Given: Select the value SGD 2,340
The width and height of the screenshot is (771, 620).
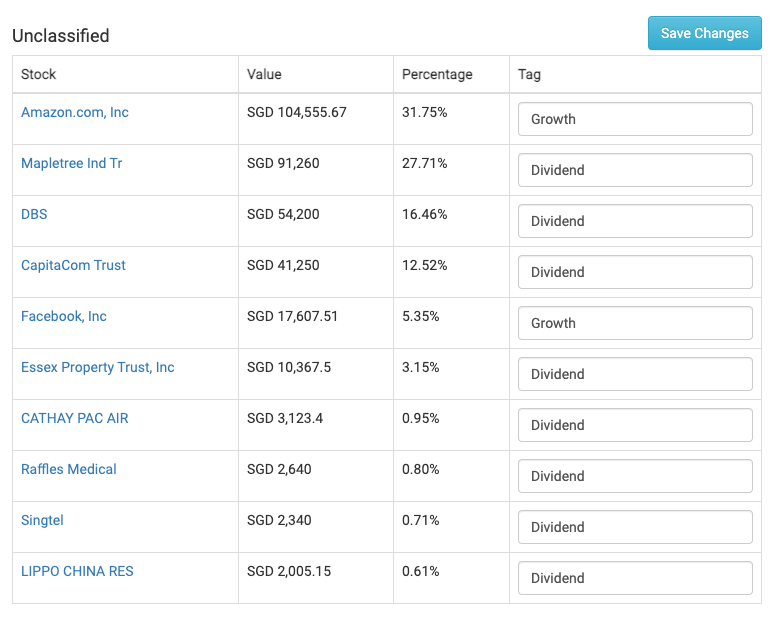Looking at the screenshot, I should 279,520.
